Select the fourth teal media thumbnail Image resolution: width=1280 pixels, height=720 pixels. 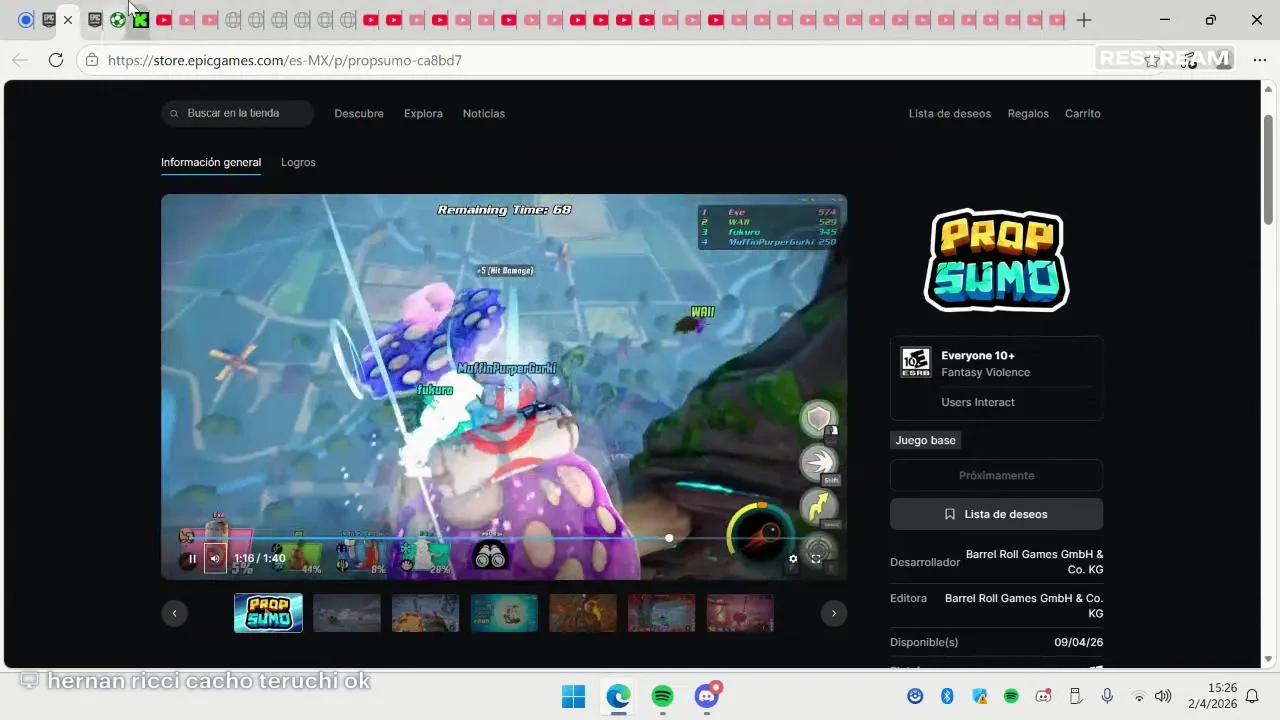[504, 613]
